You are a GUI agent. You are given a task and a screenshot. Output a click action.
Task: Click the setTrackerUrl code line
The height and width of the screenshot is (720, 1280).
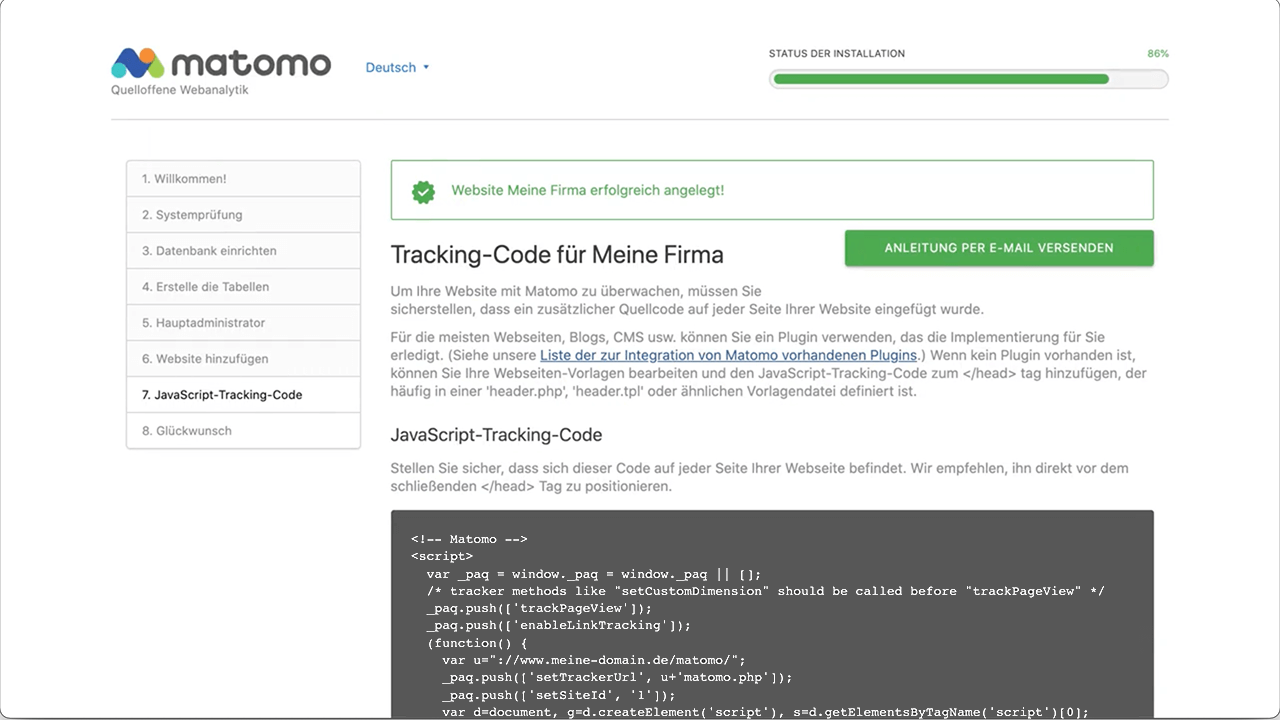point(617,677)
